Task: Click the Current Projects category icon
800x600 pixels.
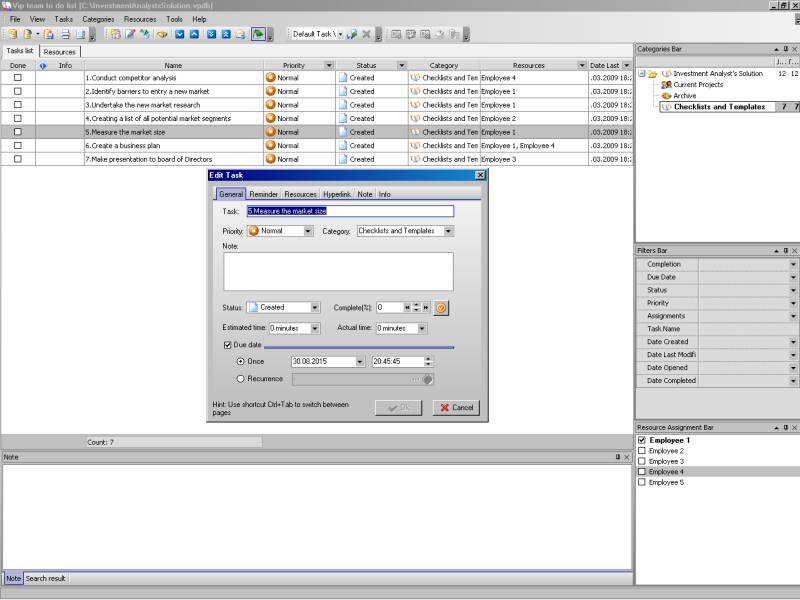Action: point(666,85)
